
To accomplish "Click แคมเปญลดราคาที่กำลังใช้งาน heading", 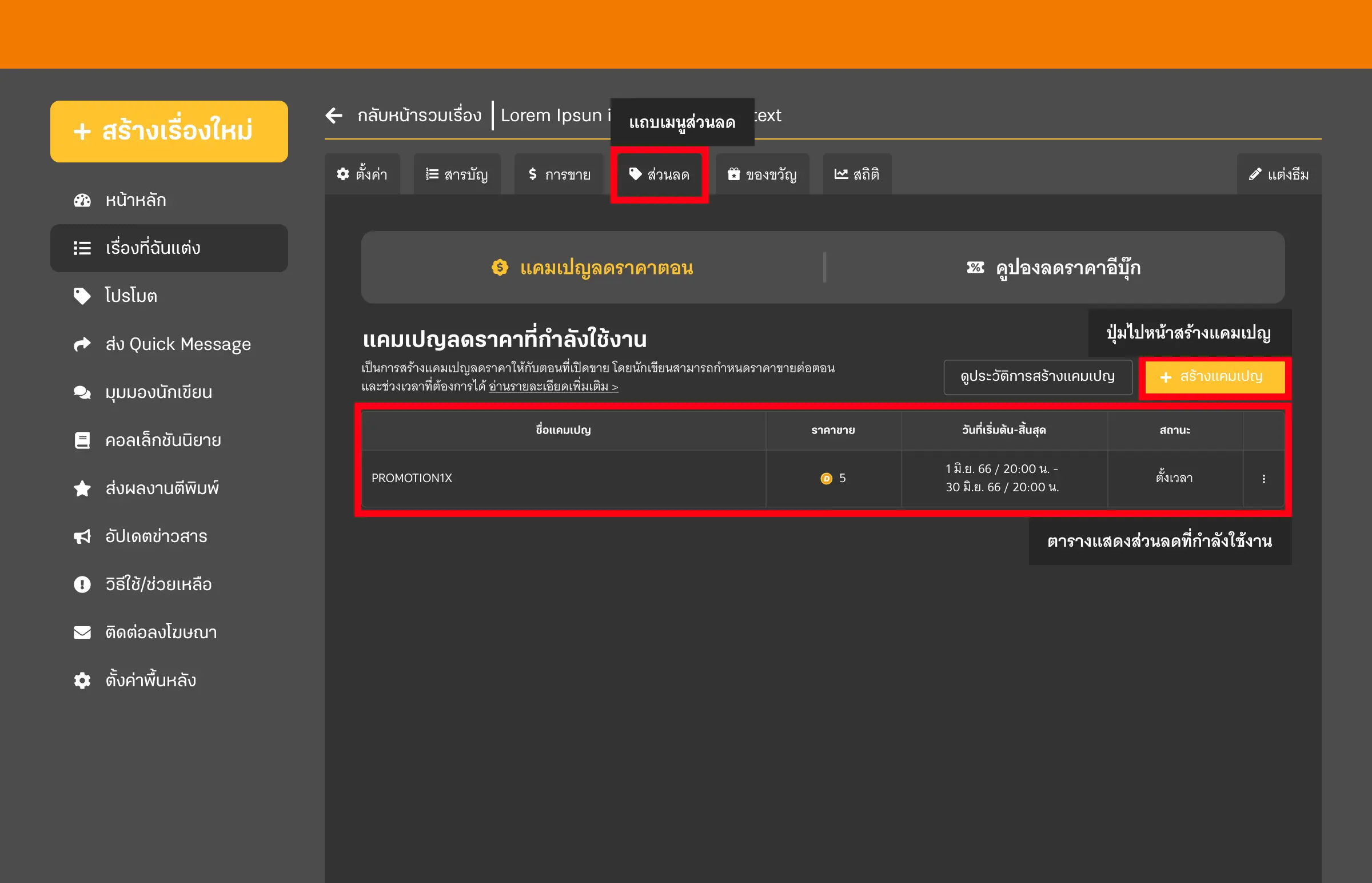I will 504,339.
